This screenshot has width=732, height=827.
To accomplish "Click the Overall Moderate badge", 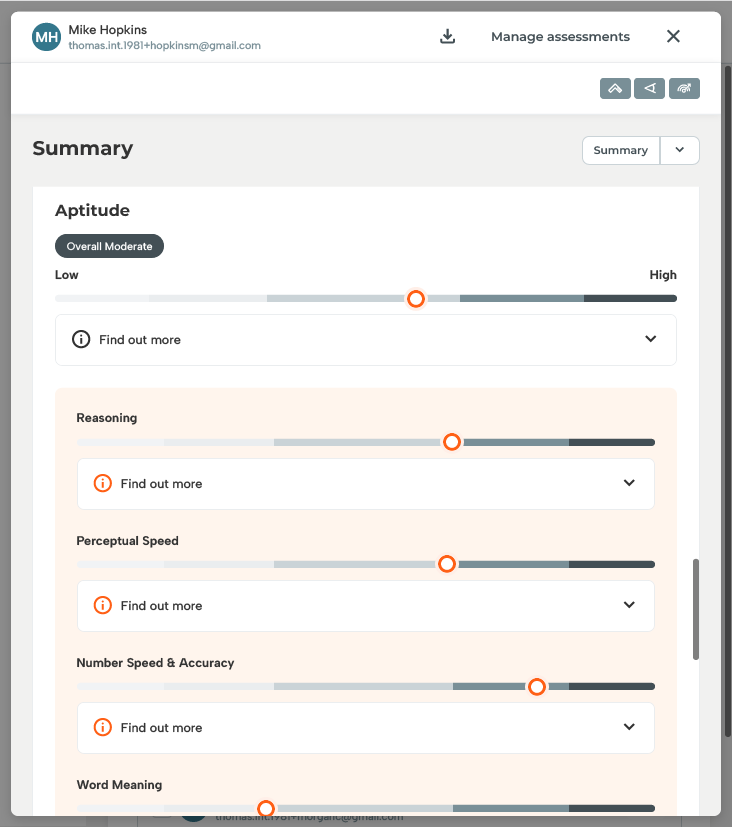I will click(x=109, y=246).
